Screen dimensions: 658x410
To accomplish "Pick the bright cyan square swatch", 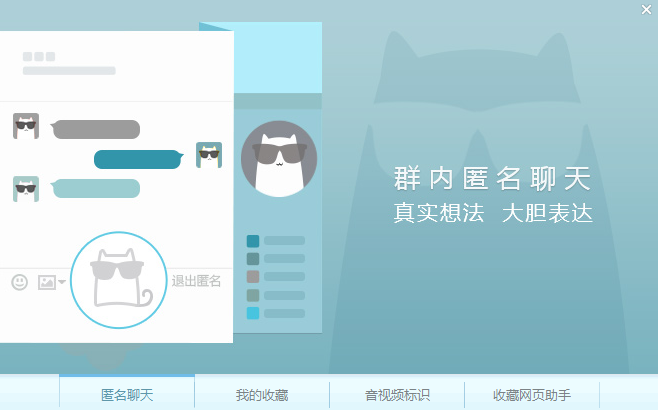I will 253,313.
